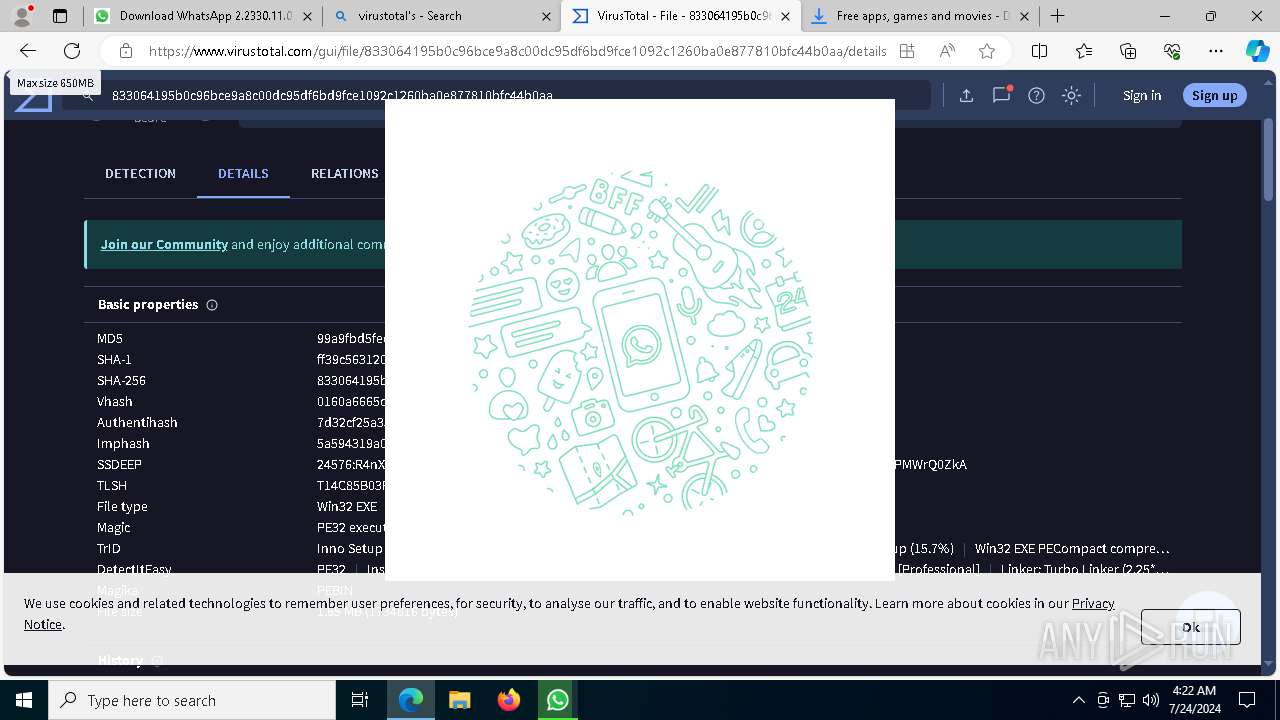Viewport: 1280px width, 720px height.
Task: Open VirusTotal notifications icon
Action: click(x=1001, y=95)
